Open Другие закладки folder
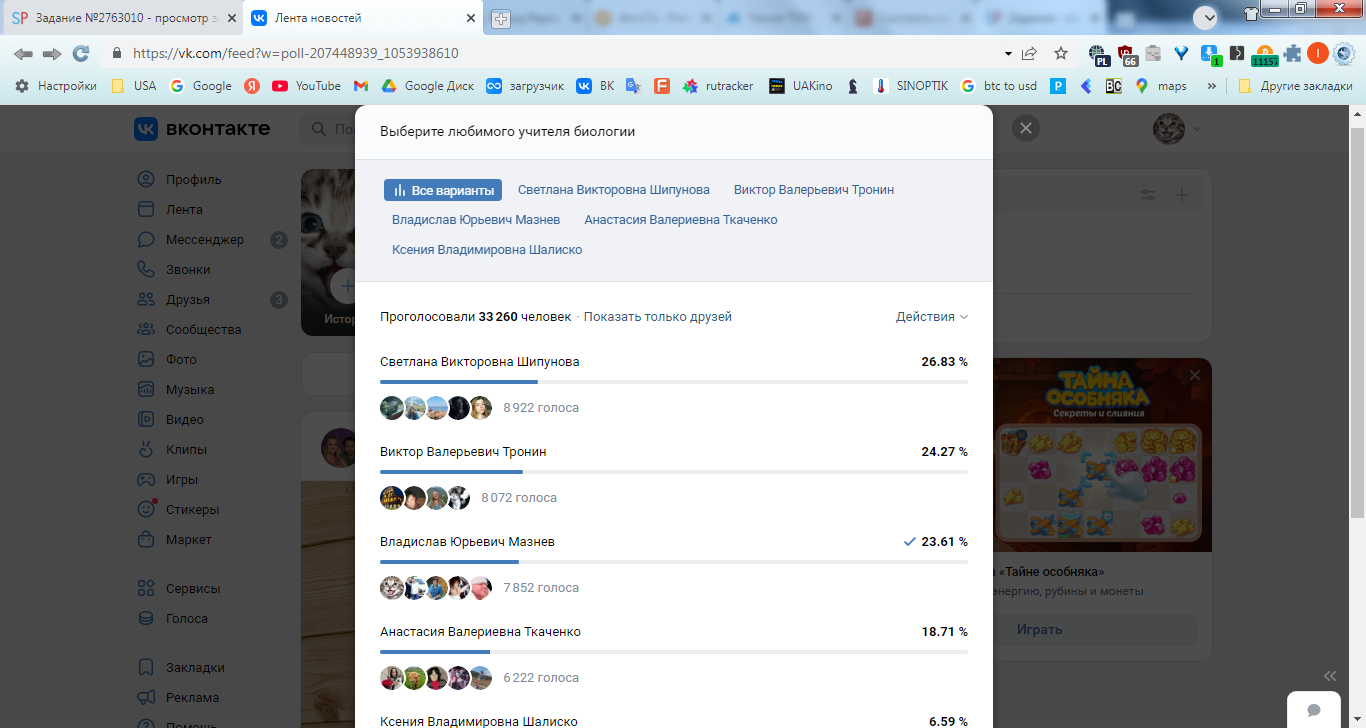Screen dimensions: 1366x728 (1295, 86)
